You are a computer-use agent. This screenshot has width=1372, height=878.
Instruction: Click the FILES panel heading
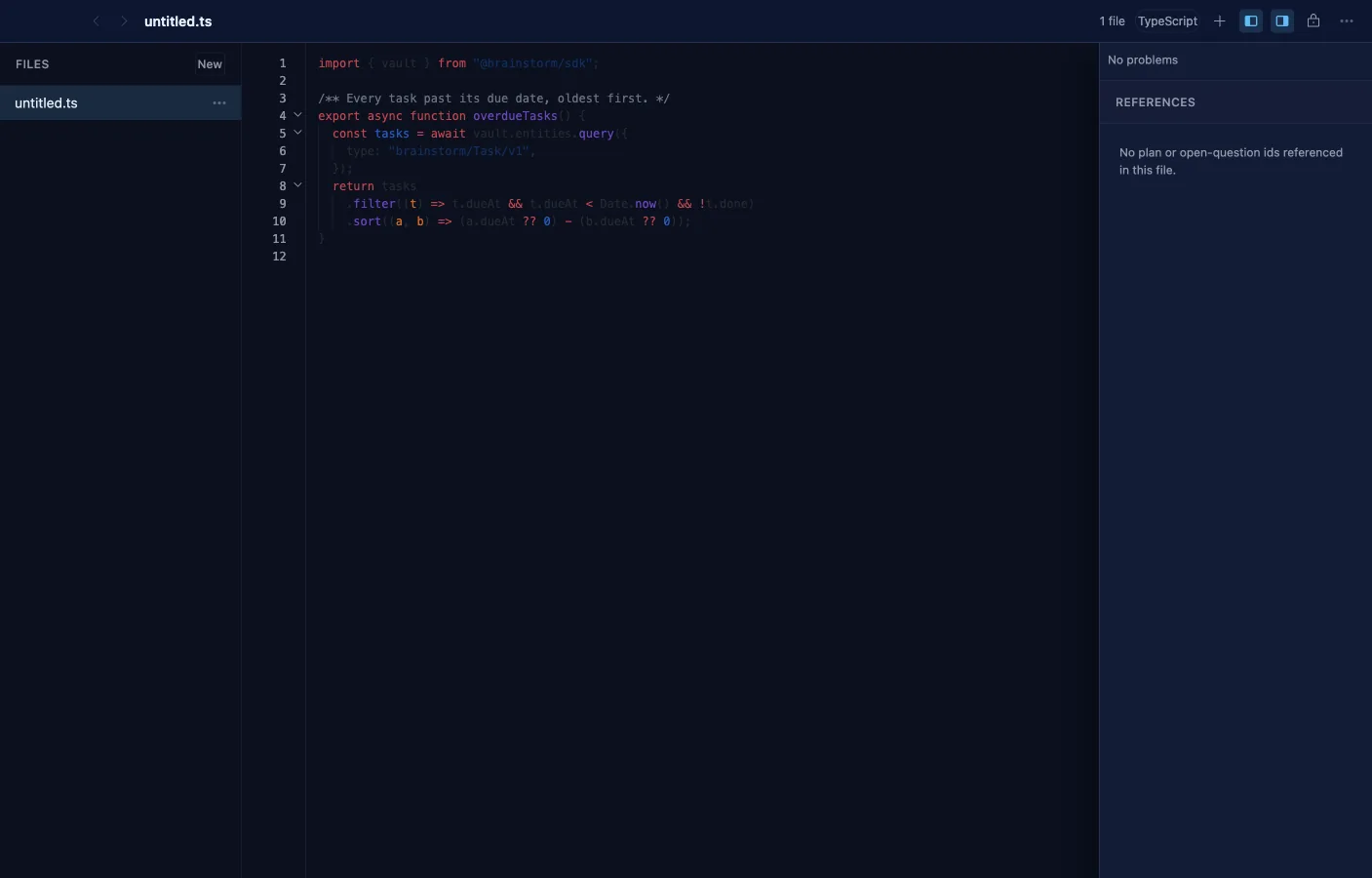point(32,64)
